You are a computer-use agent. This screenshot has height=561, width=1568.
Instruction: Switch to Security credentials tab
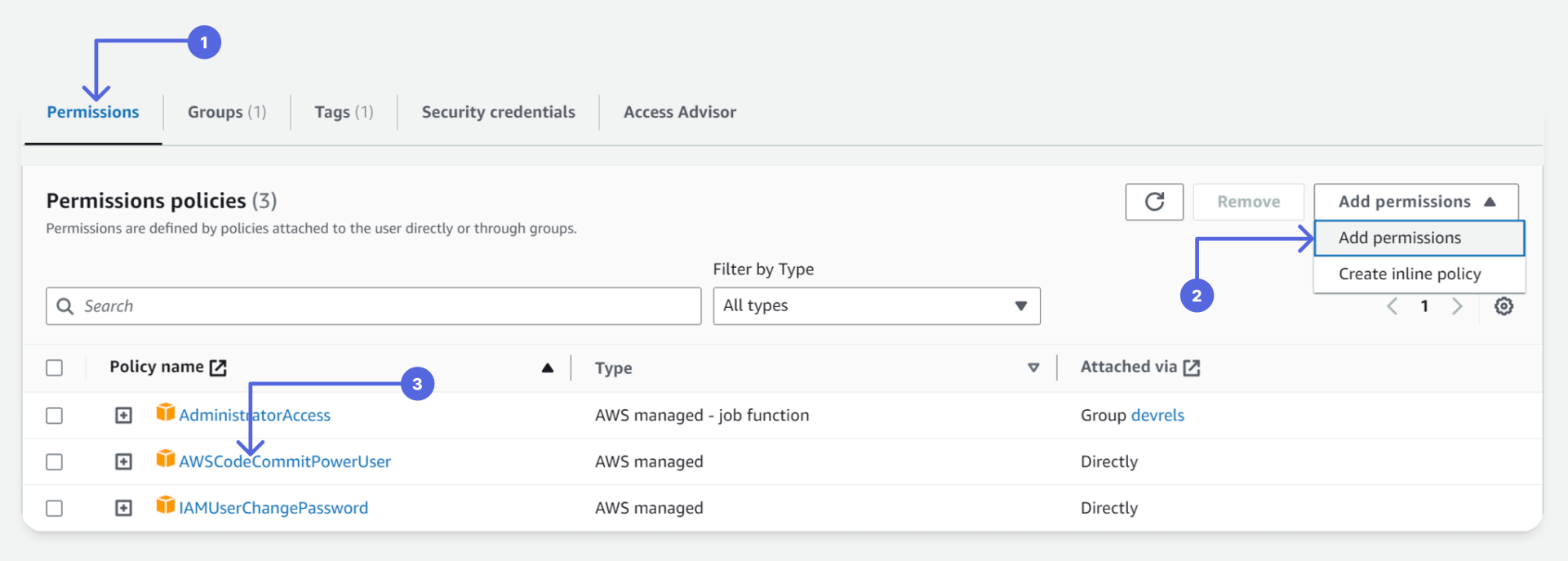(498, 112)
